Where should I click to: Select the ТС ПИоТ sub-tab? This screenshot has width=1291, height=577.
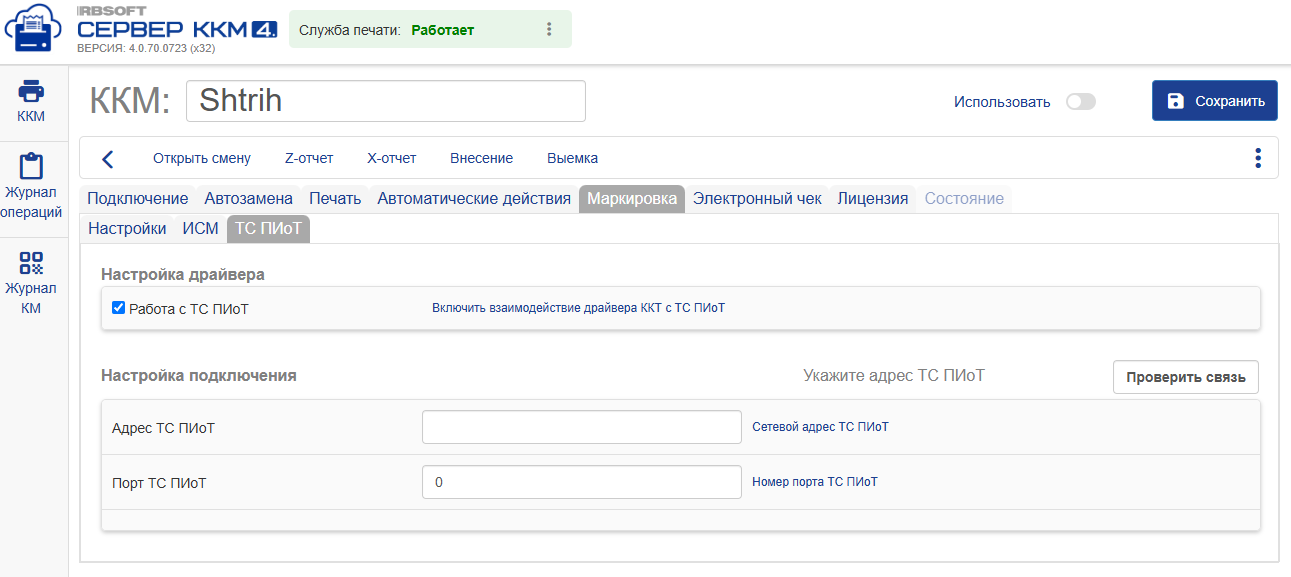(269, 228)
